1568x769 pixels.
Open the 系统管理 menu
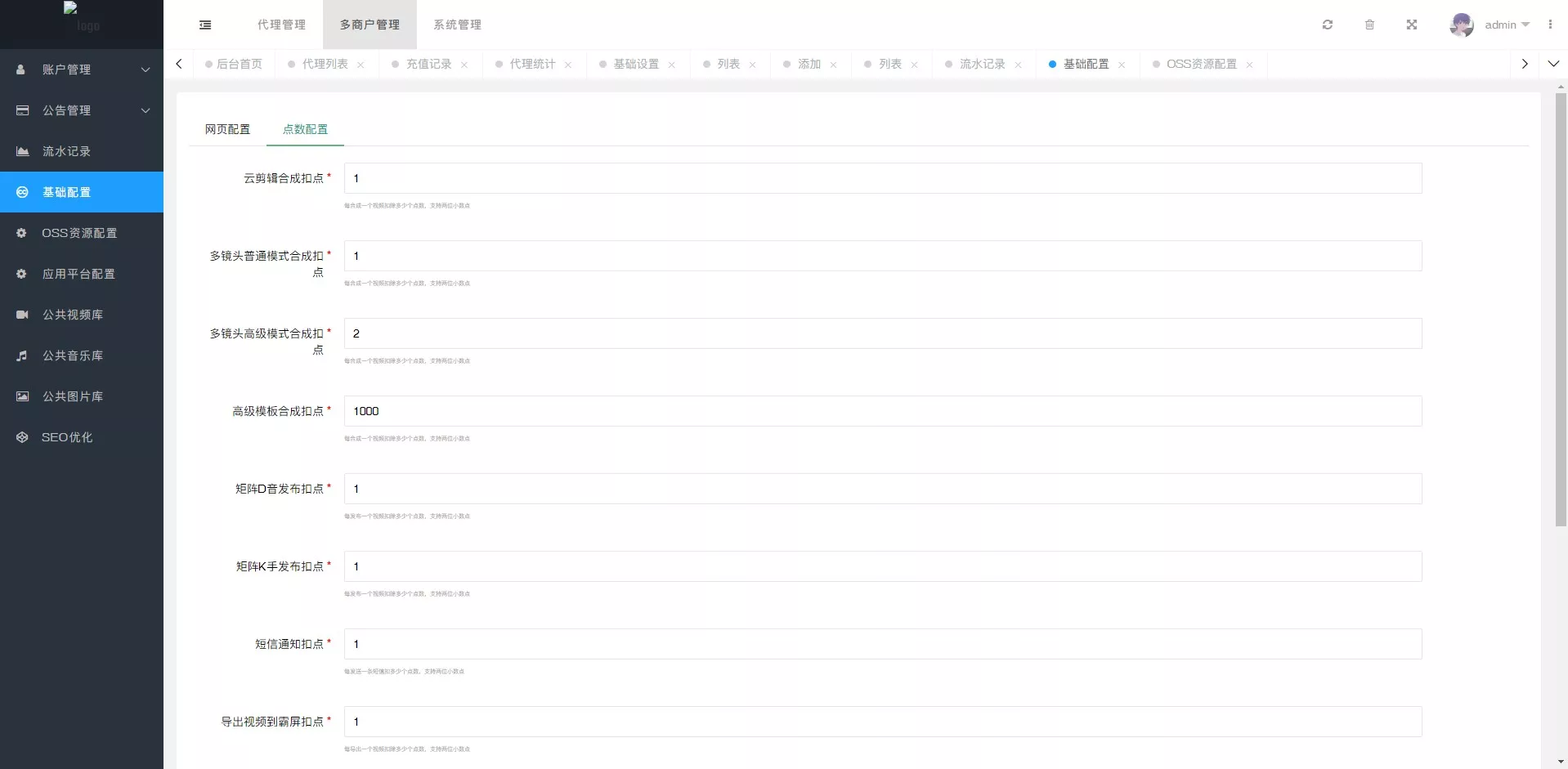tap(457, 25)
